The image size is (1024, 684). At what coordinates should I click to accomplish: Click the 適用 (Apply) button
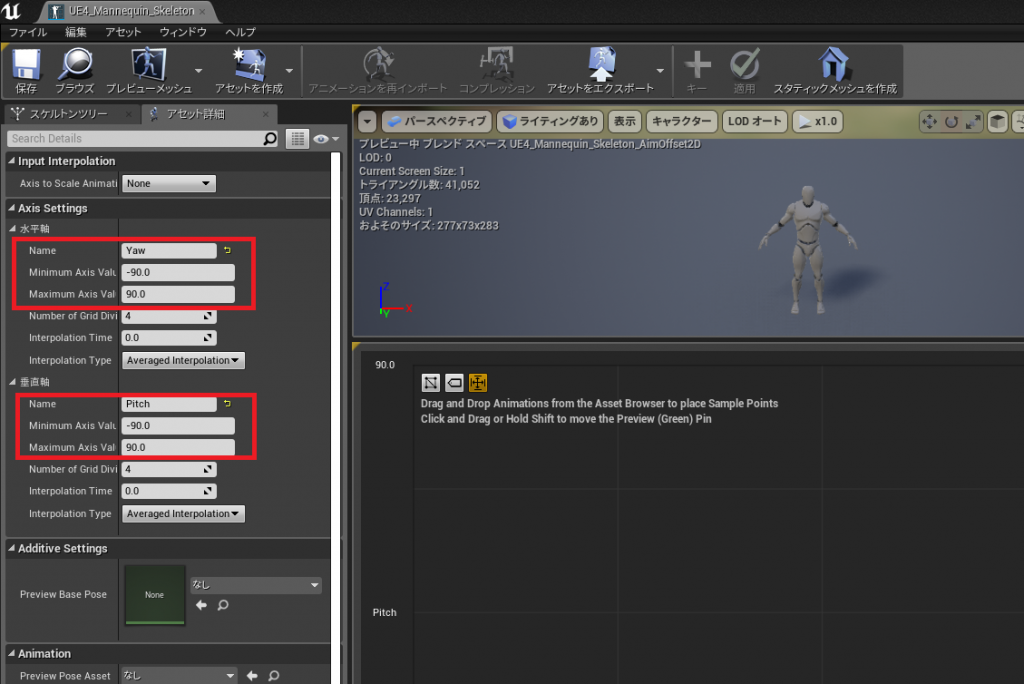744,67
